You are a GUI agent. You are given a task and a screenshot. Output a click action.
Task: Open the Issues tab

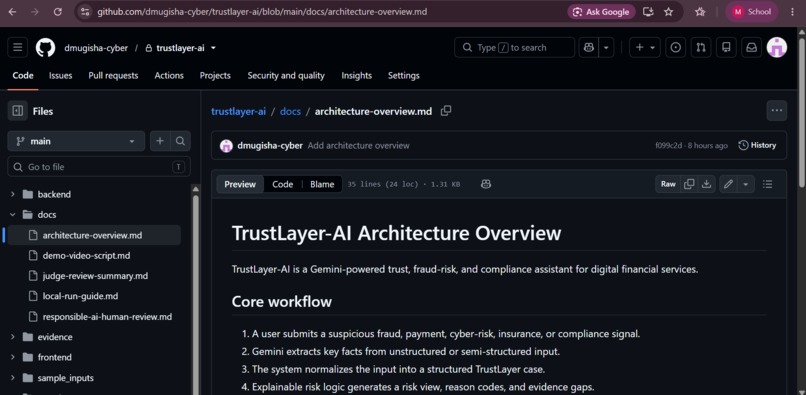click(61, 76)
